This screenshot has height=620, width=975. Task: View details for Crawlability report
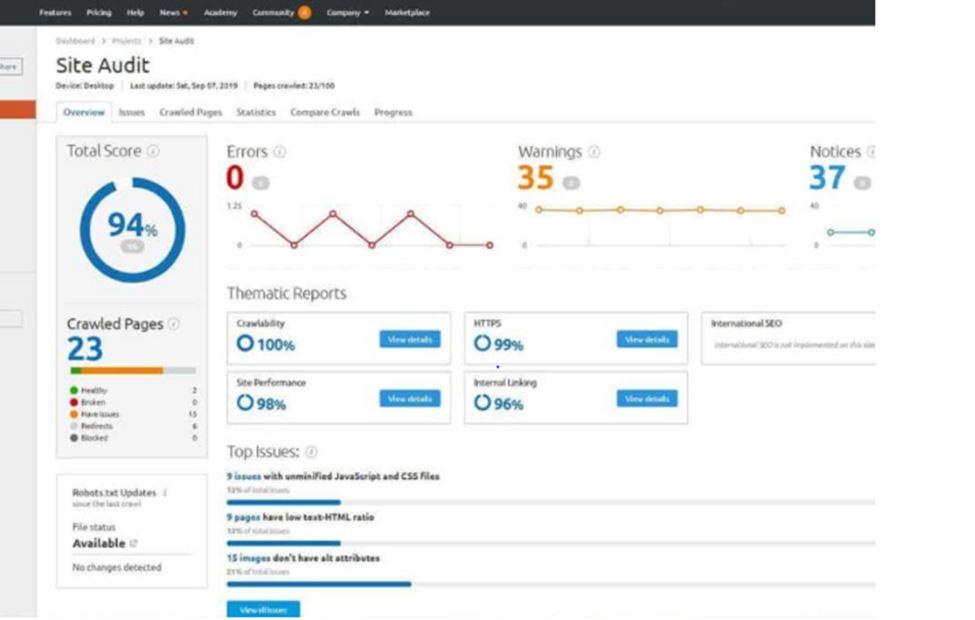(x=410, y=340)
